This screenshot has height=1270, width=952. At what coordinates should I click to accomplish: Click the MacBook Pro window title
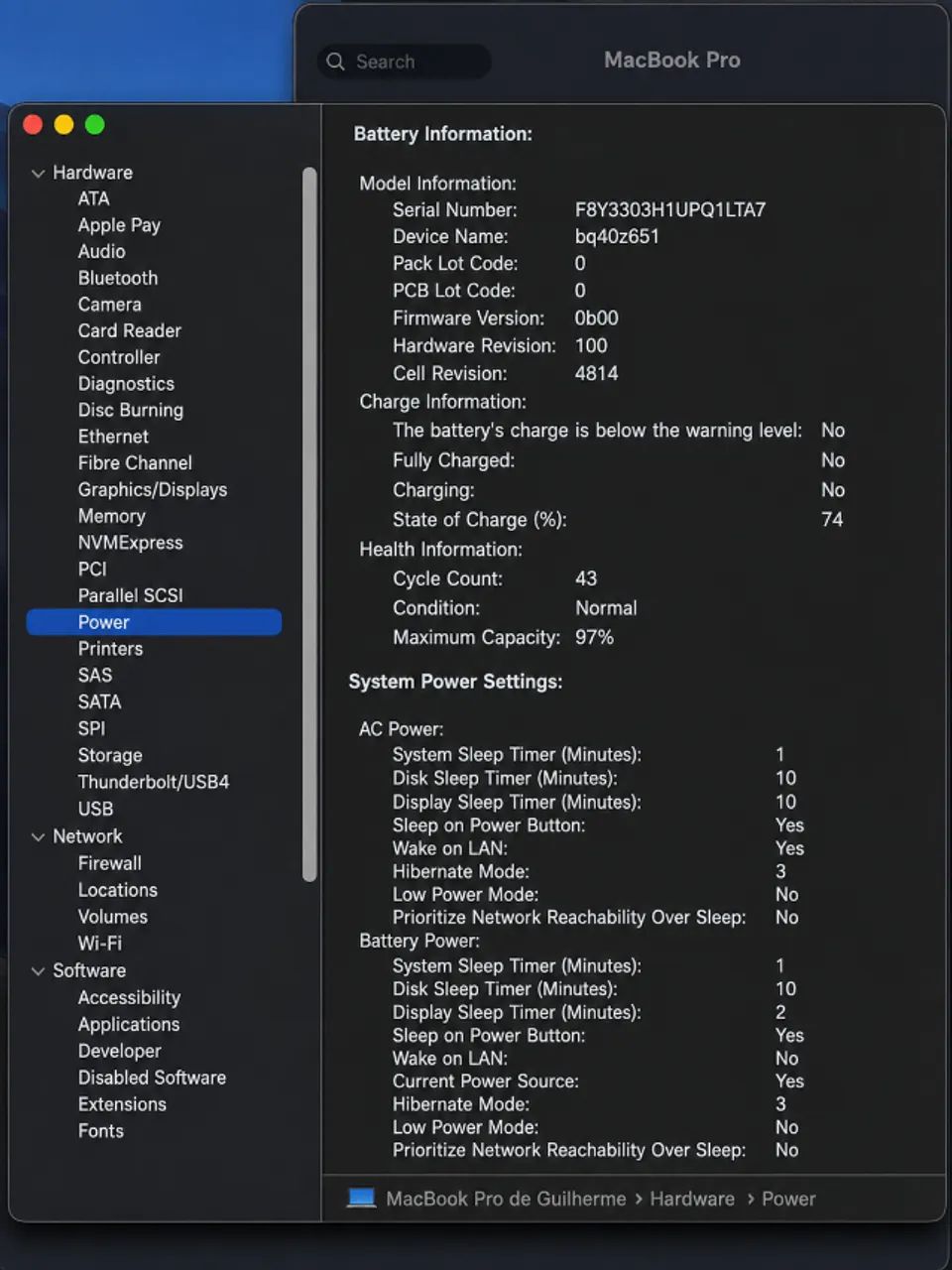(x=672, y=61)
